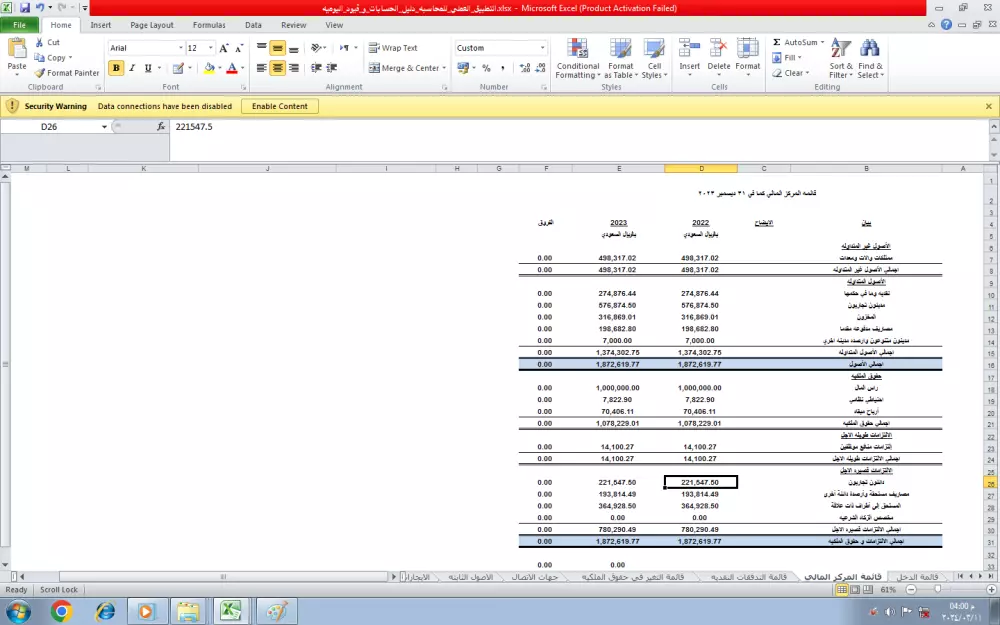The image size is (1000, 625).
Task: Click the Top Align icon
Action: 261,48
